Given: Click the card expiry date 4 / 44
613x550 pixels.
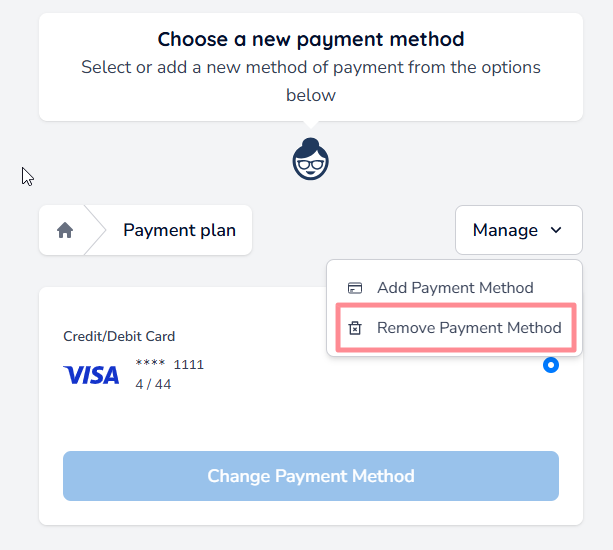Looking at the screenshot, I should pos(153,384).
